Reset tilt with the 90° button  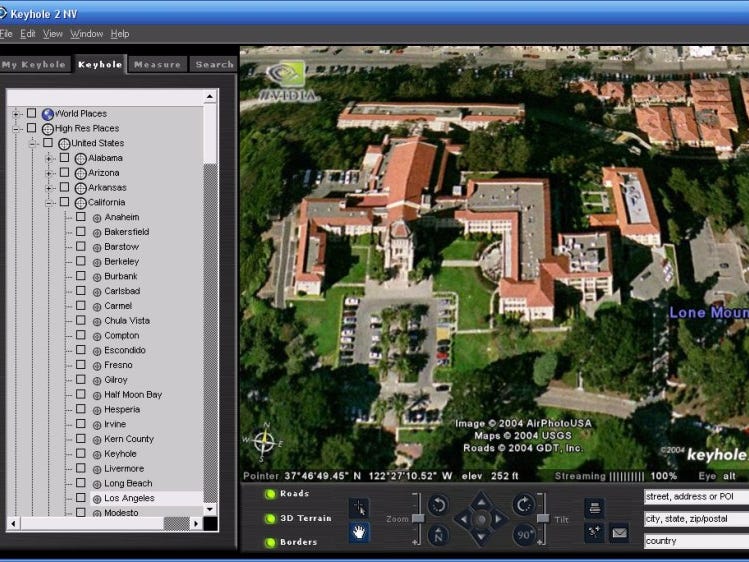(x=524, y=535)
